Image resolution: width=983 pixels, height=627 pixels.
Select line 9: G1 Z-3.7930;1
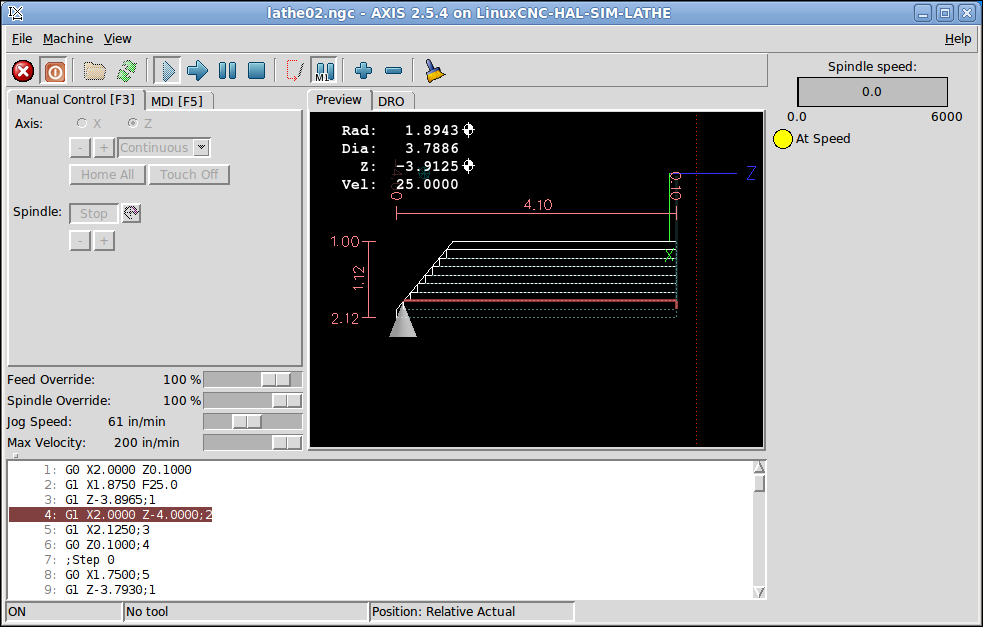(x=110, y=590)
